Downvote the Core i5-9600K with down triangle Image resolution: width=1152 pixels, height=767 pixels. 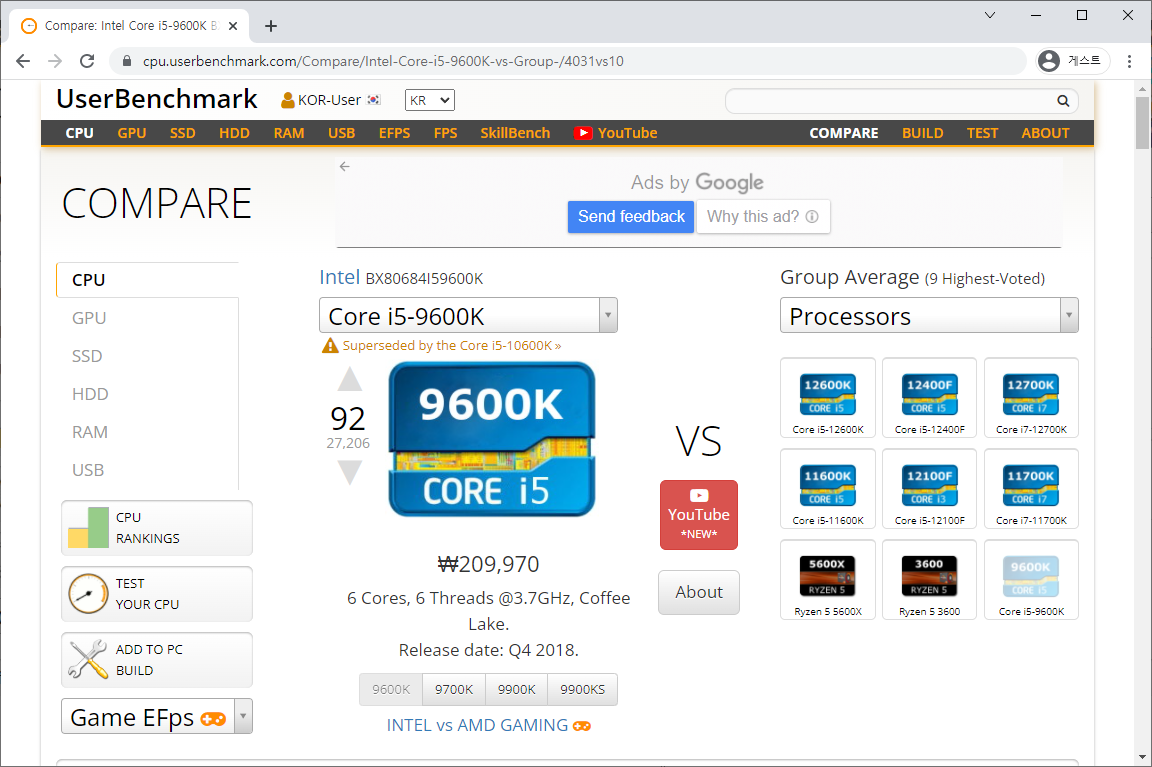(350, 472)
